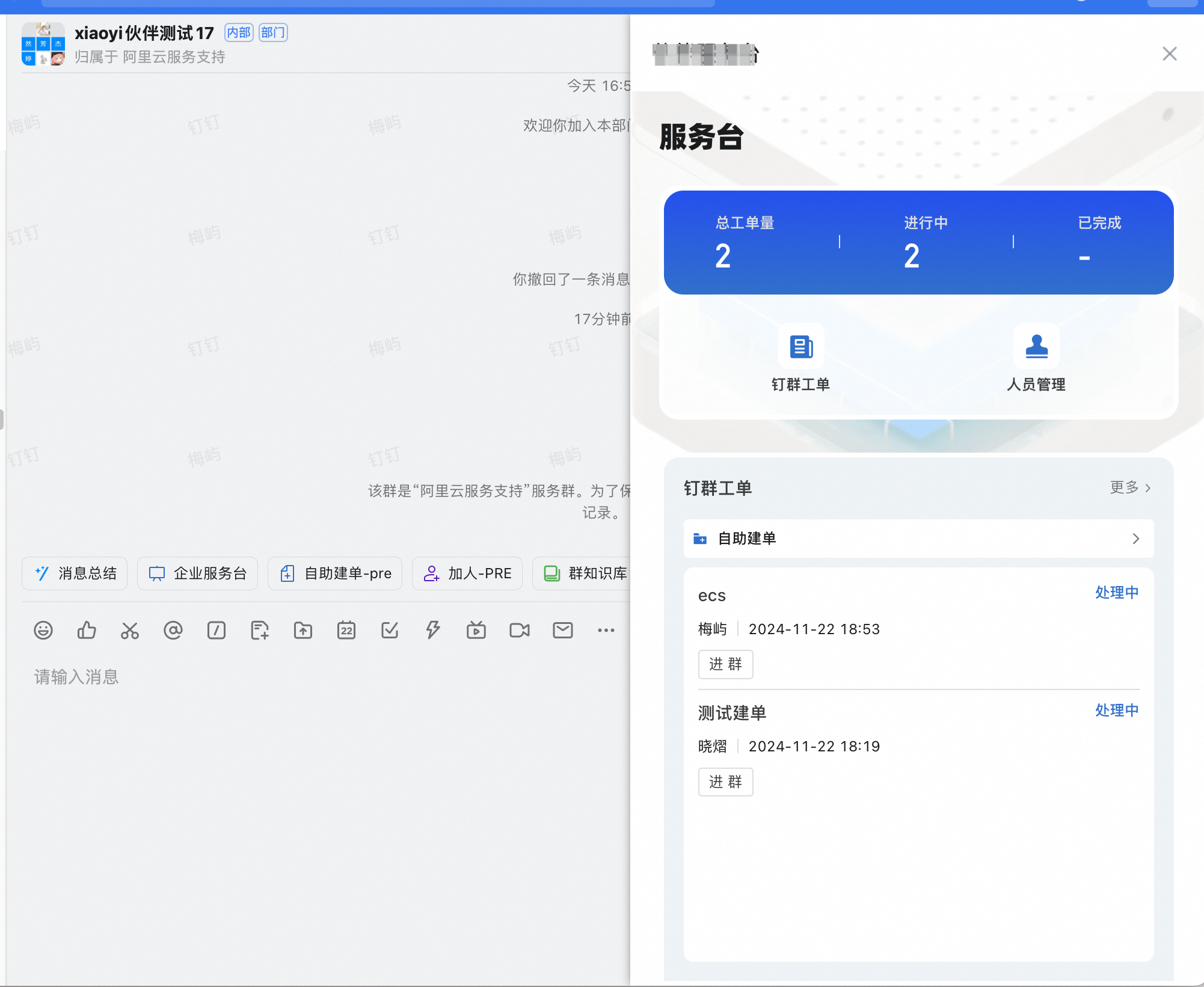The height and width of the screenshot is (987, 1204).
Task: Click 归属于 阿里云服务支持 subtitle
Action: pyautogui.click(x=150, y=57)
